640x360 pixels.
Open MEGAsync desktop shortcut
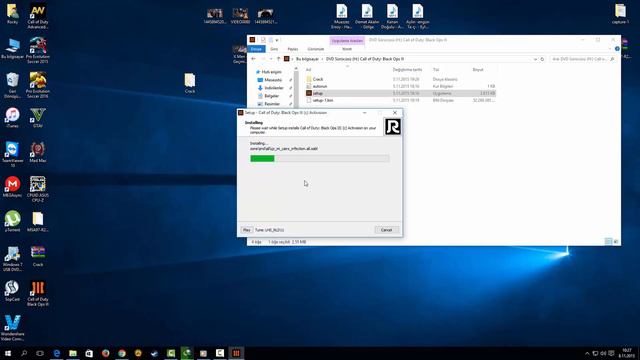pos(12,187)
